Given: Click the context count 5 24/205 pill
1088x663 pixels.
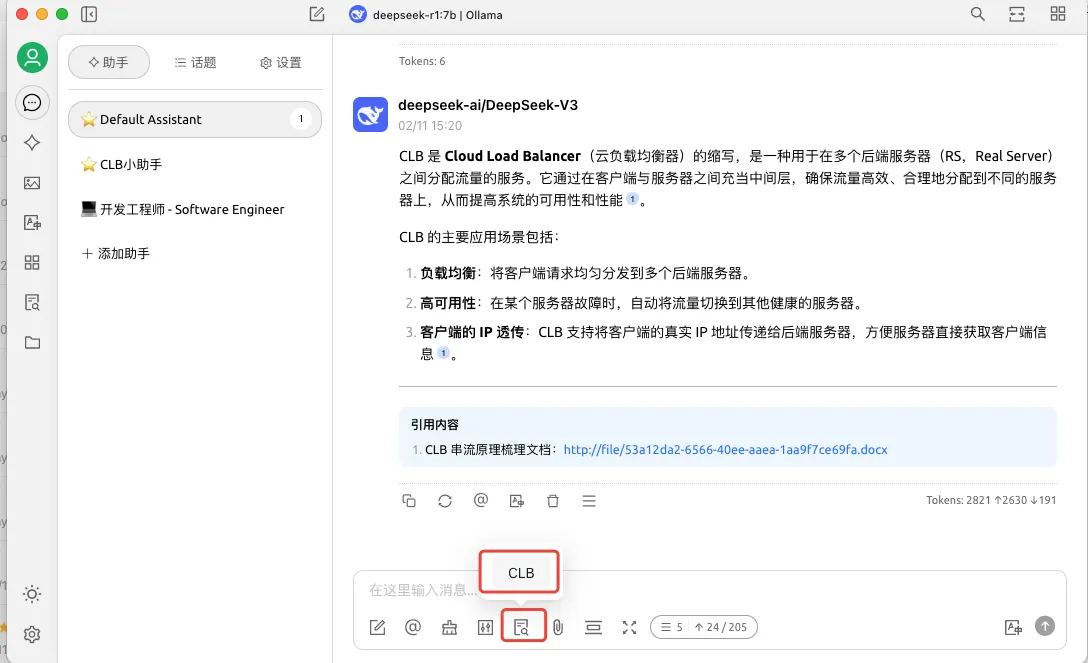Looking at the screenshot, I should click(x=704, y=627).
